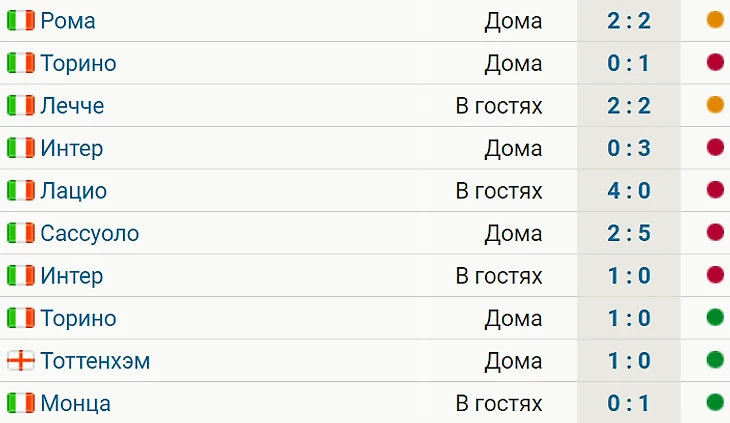Viewport: 730px width, 423px height.
Task: Click the 4 : 0 score against Лацио
Action: [x=629, y=190]
